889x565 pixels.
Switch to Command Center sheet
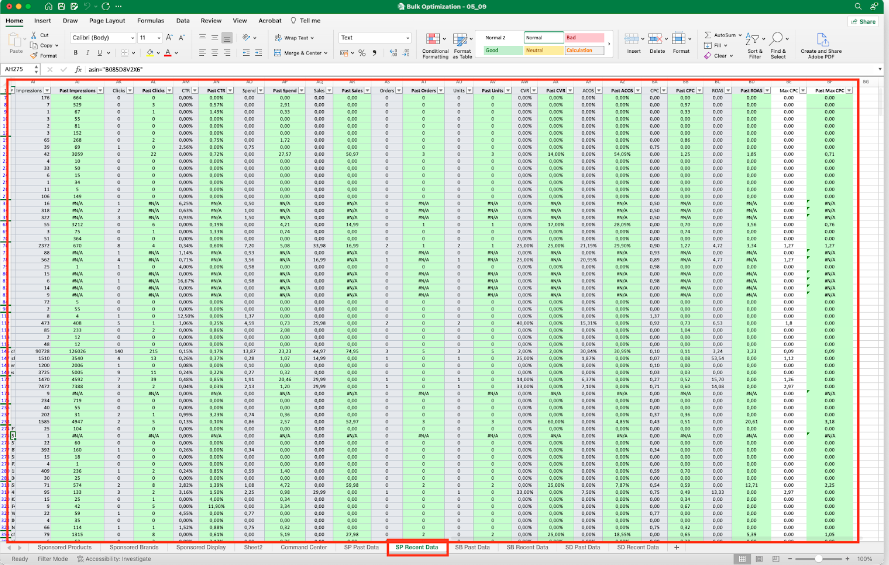click(x=303, y=547)
